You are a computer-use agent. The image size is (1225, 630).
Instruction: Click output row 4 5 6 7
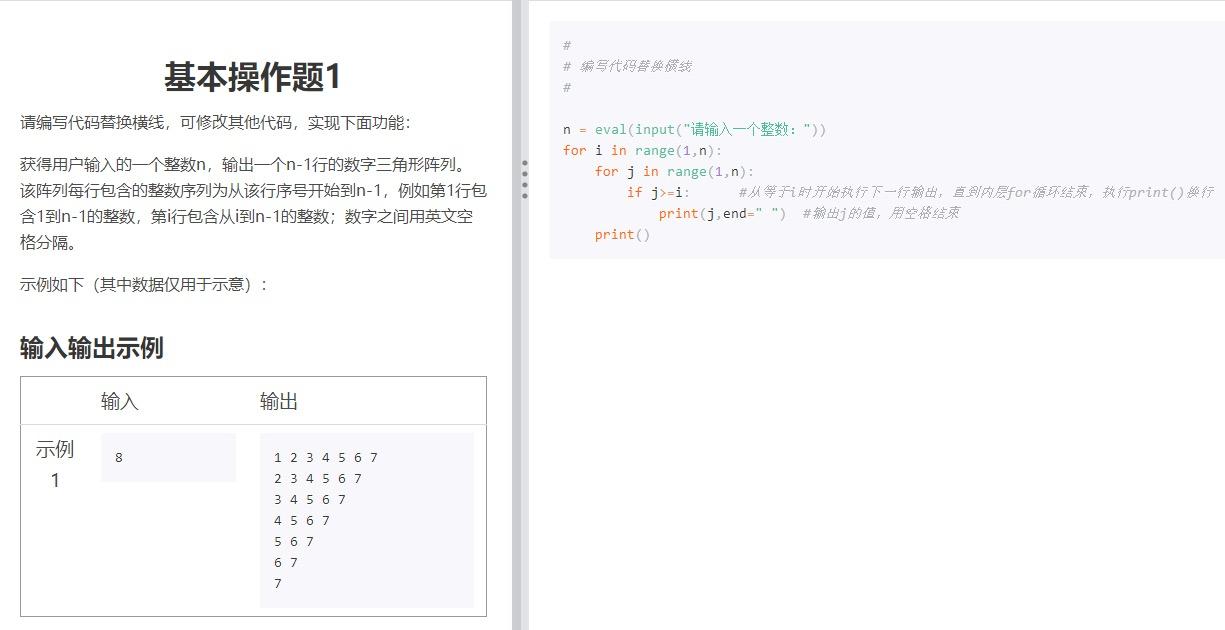coord(302,521)
